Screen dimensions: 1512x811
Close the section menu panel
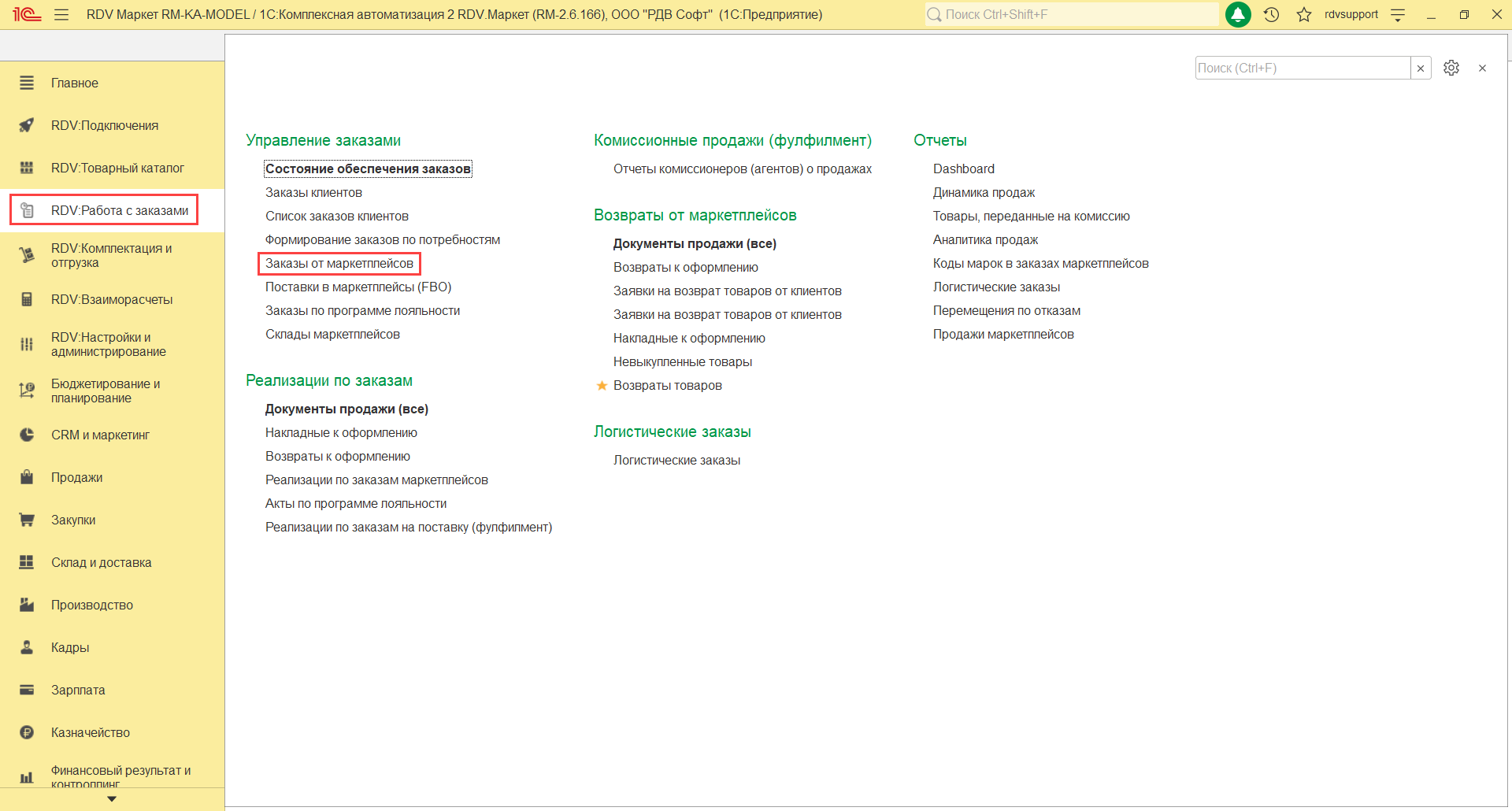[1482, 69]
